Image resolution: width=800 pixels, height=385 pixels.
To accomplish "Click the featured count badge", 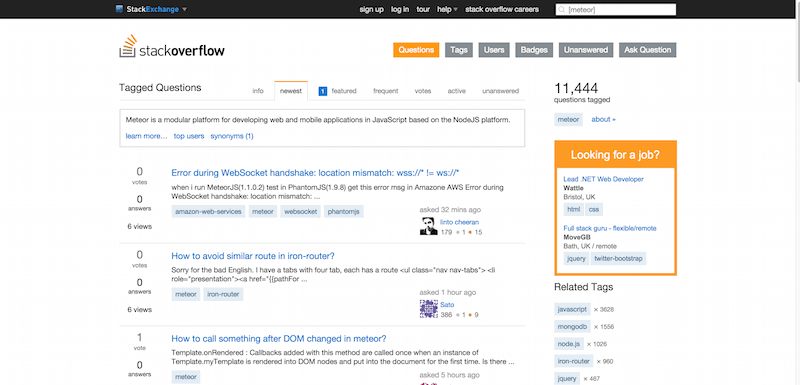I will click(322, 91).
